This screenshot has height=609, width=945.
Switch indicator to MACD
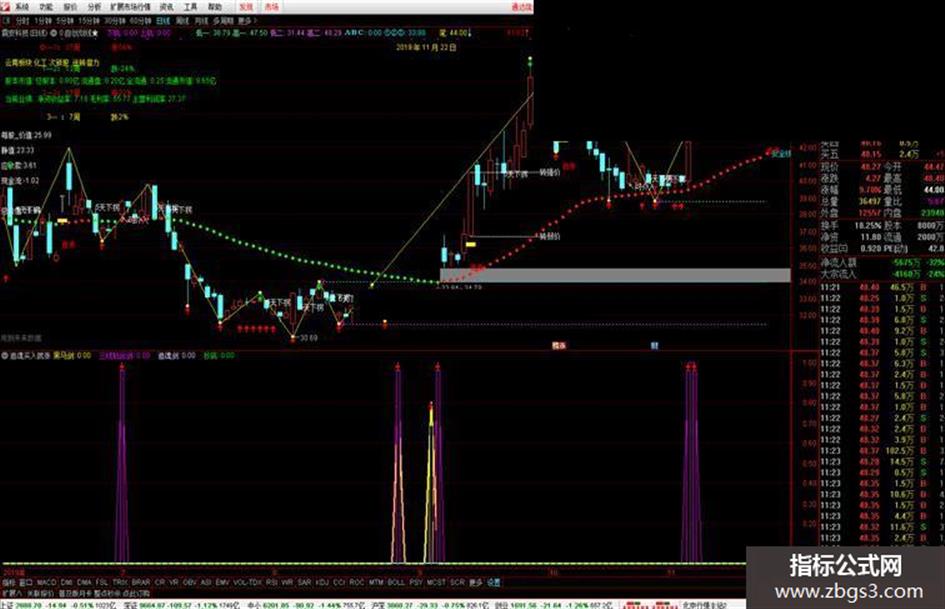pyautogui.click(x=46, y=582)
